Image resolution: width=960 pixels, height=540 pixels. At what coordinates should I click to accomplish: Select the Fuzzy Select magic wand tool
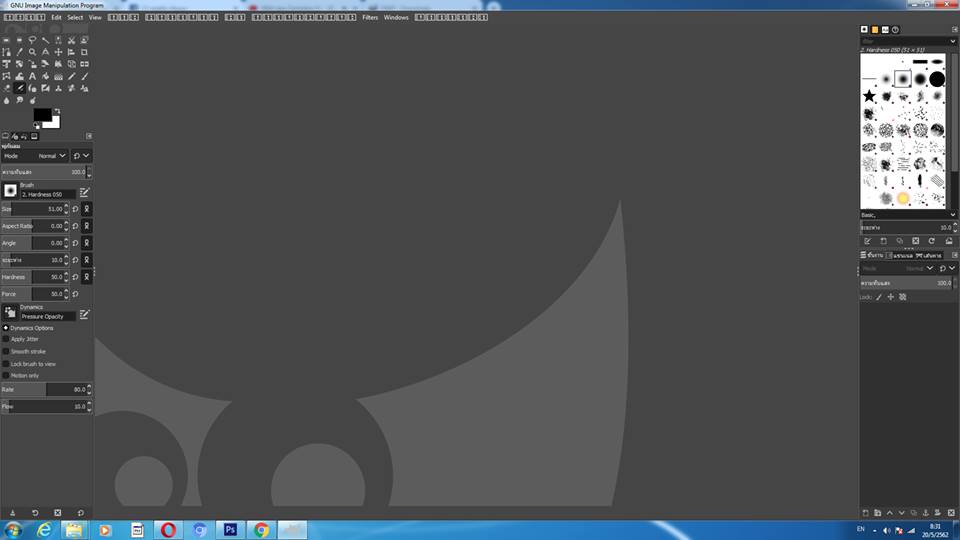coord(45,40)
